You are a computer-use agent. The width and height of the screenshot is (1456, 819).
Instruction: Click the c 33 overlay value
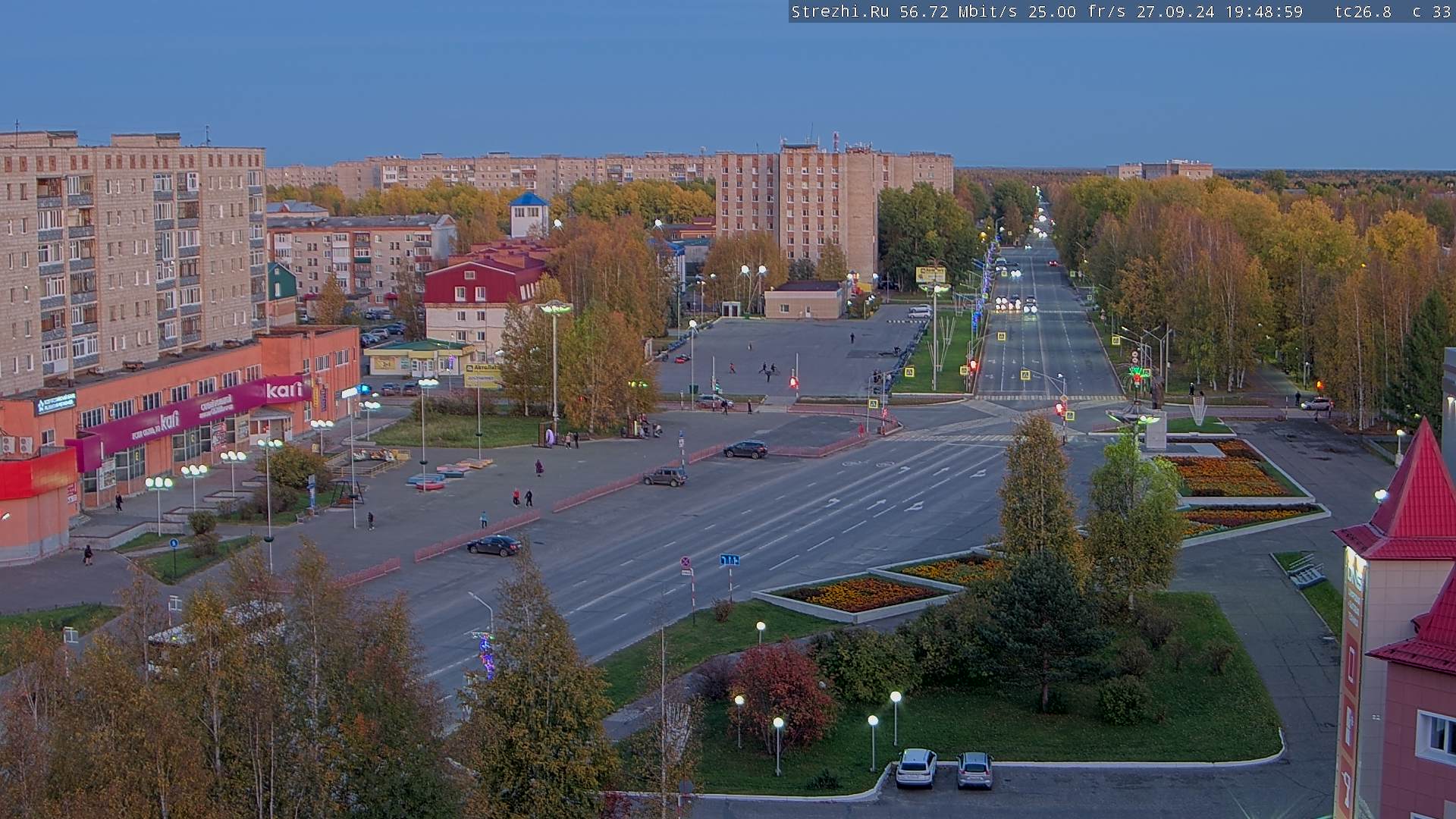1432,11
